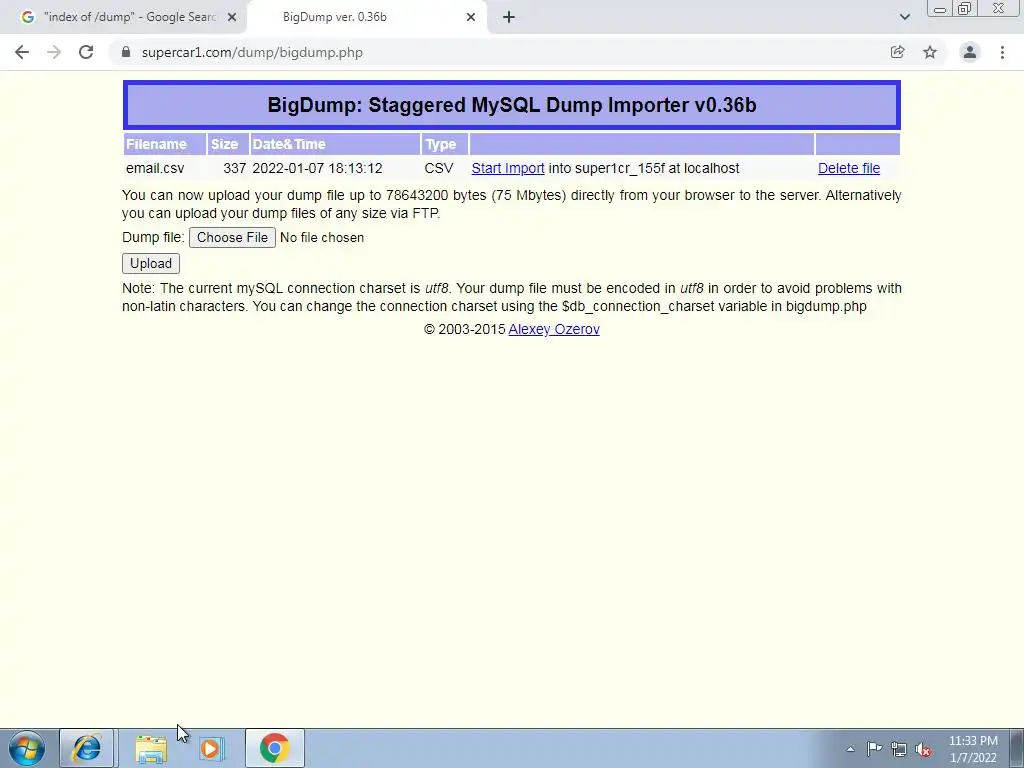Screen dimensions: 1024x768
Task: Open Windows Media Player from the taskbar
Action: (x=211, y=748)
